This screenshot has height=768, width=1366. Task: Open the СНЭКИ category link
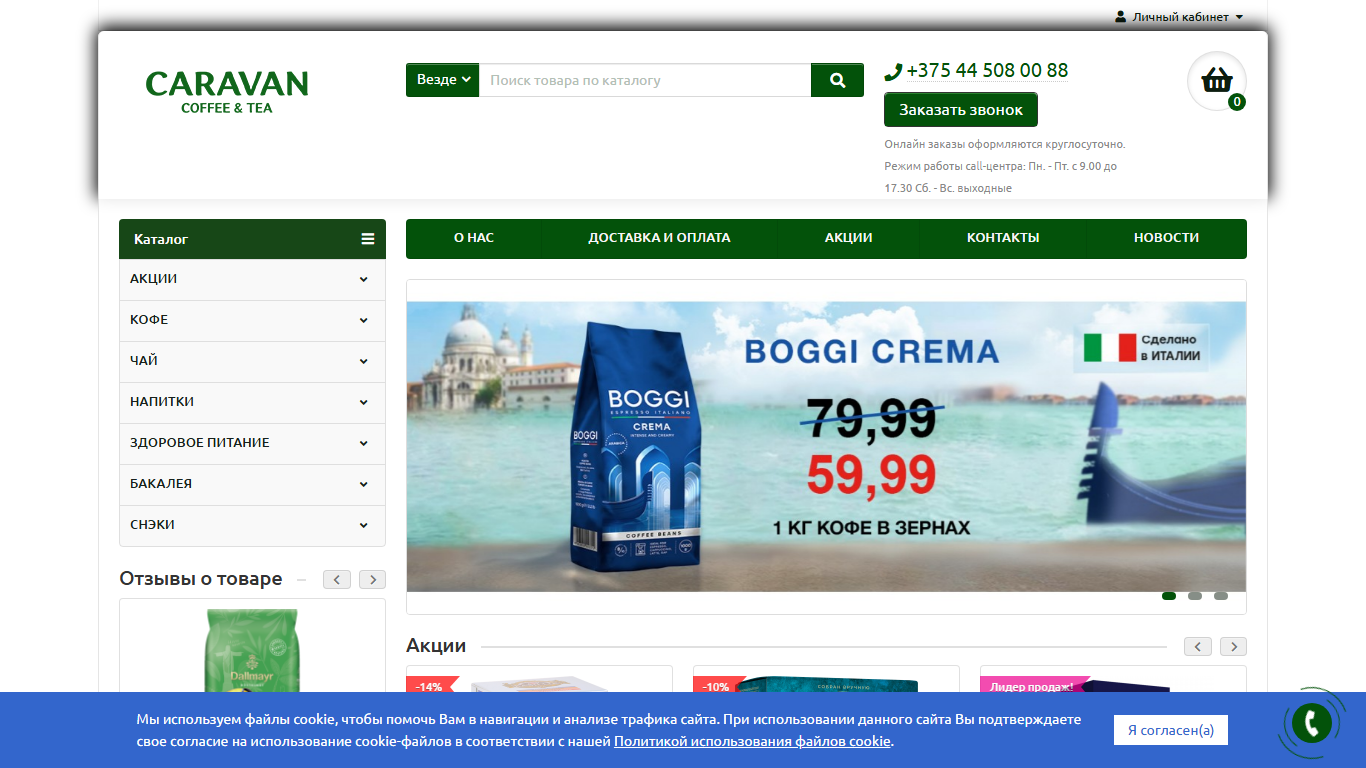(x=152, y=525)
